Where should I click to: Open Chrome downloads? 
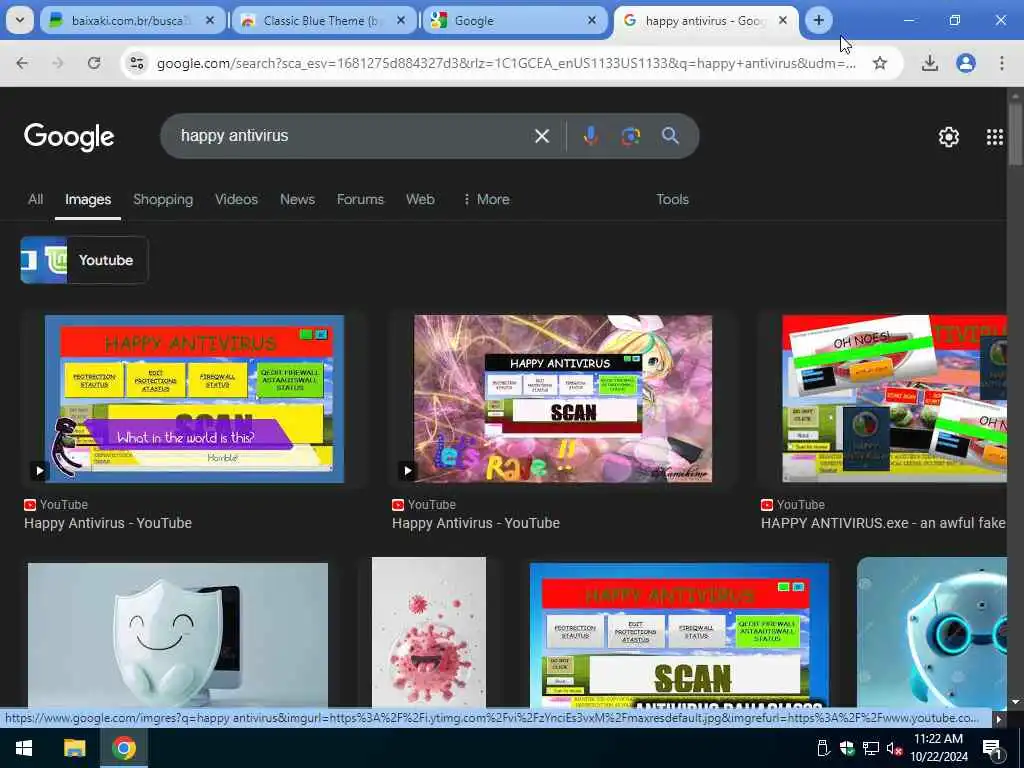930,63
